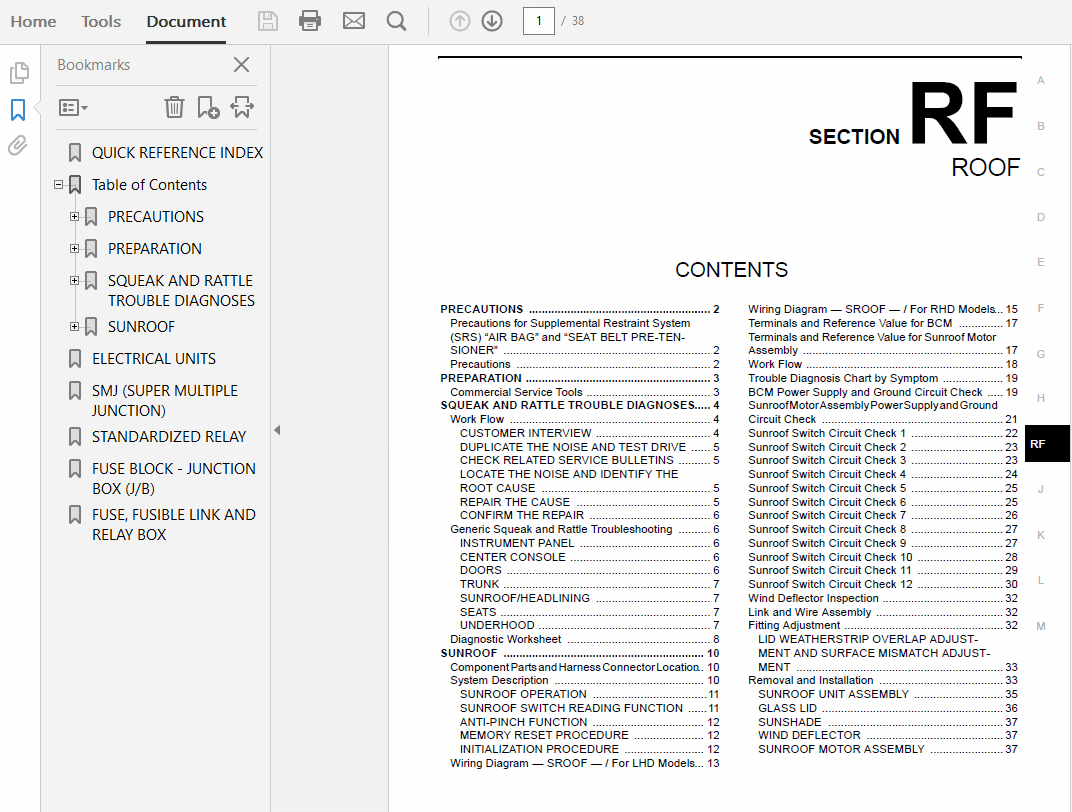Image resolution: width=1072 pixels, height=812 pixels.
Task: Expand the SUNROOF bookmark
Action: pyautogui.click(x=74, y=326)
